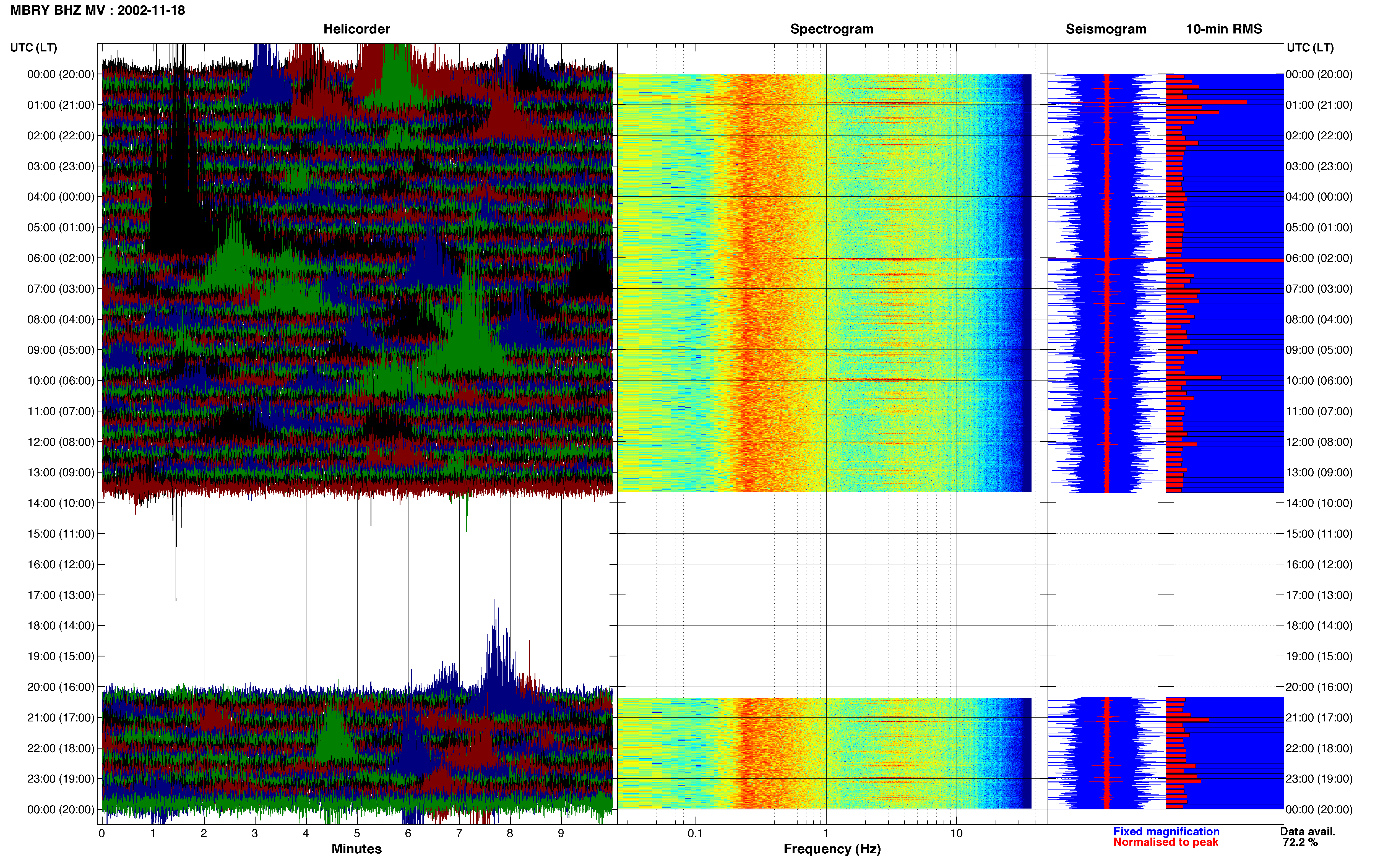Image resolution: width=1388 pixels, height=868 pixels.
Task: Select the 'Helicorder' panel heading
Action: click(356, 29)
